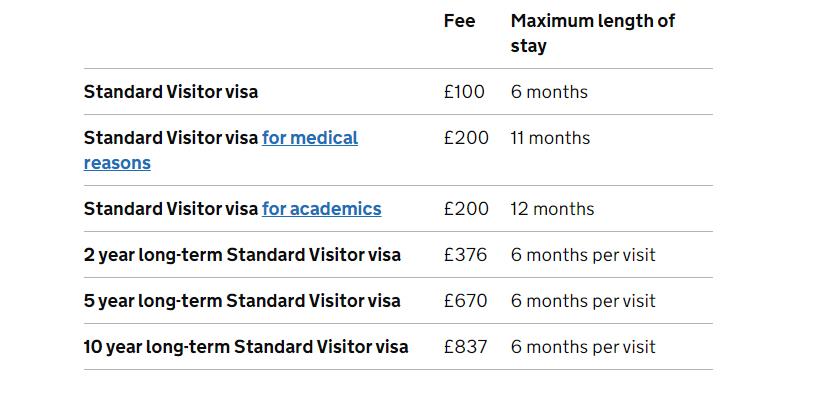Click "6 months" in the £100 visa row
This screenshot has height=403, width=821.
[x=549, y=92]
